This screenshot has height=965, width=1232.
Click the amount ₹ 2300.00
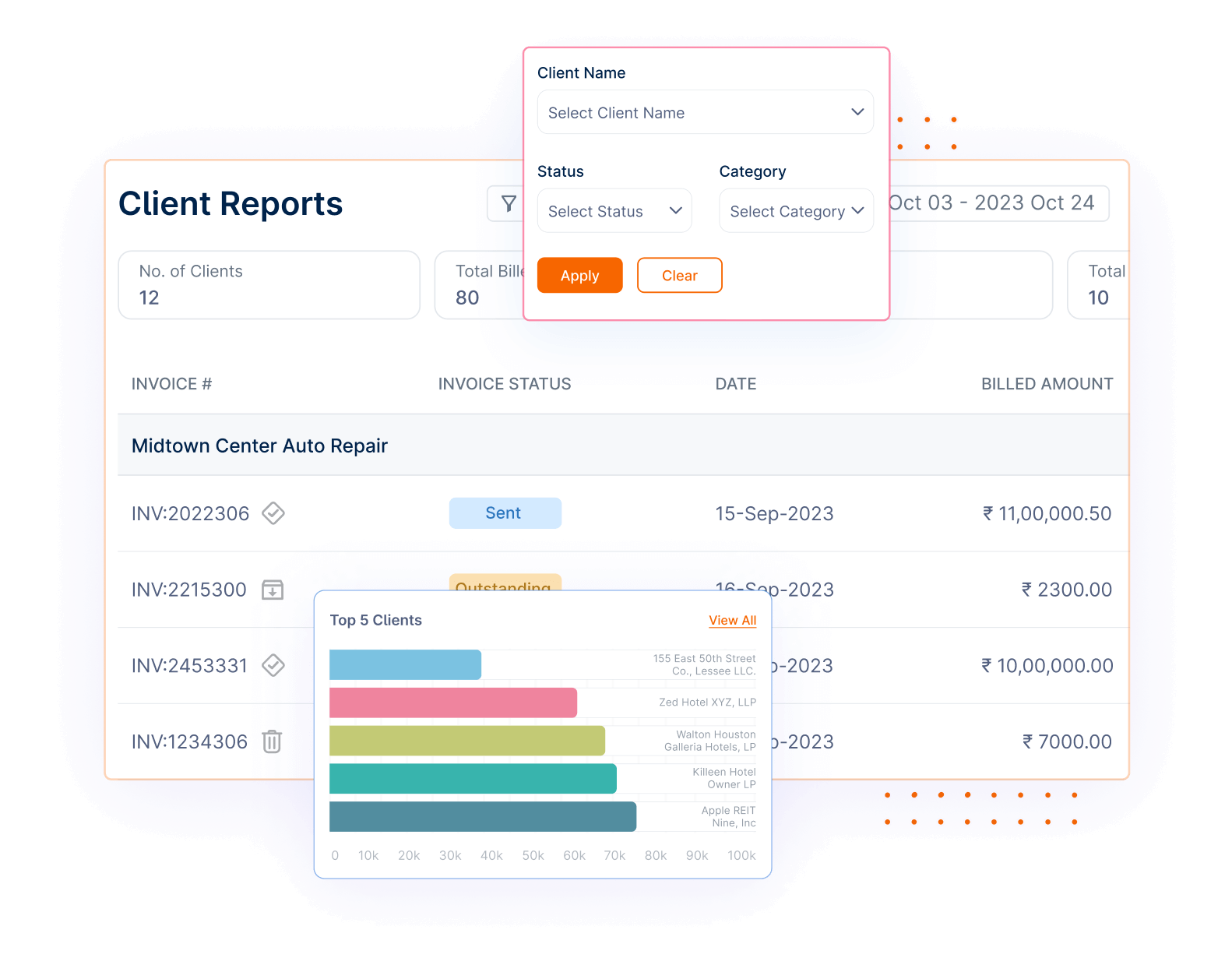(1067, 590)
